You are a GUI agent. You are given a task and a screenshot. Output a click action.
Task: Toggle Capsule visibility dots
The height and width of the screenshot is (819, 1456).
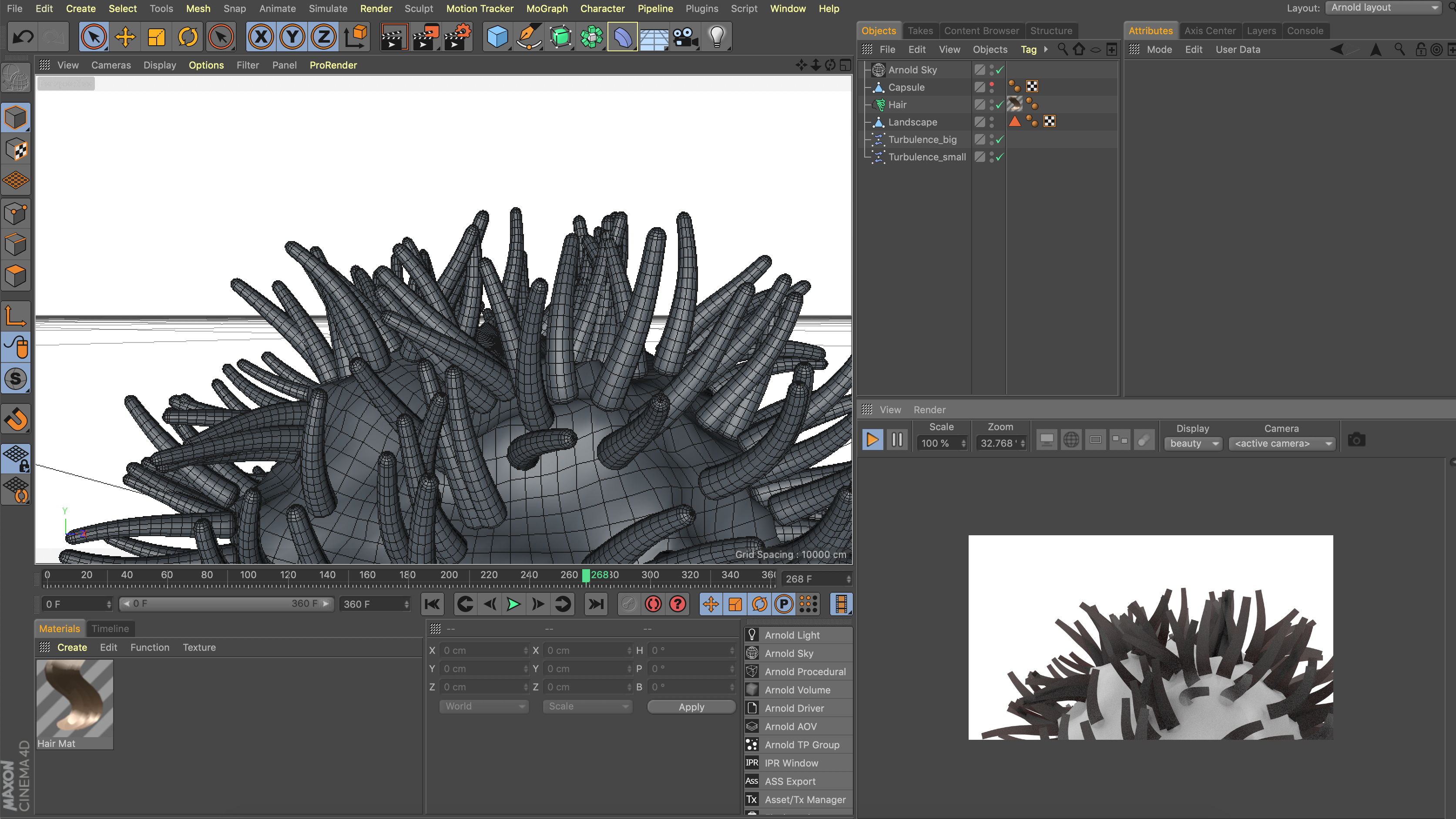[992, 87]
